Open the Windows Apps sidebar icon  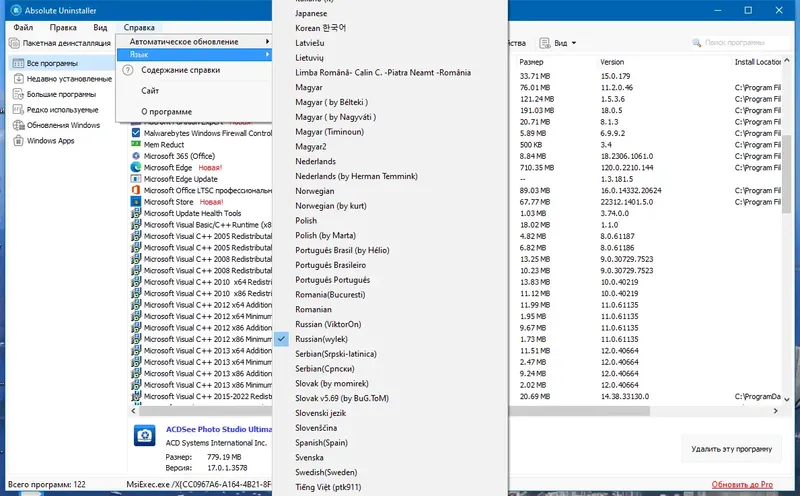coord(18,140)
